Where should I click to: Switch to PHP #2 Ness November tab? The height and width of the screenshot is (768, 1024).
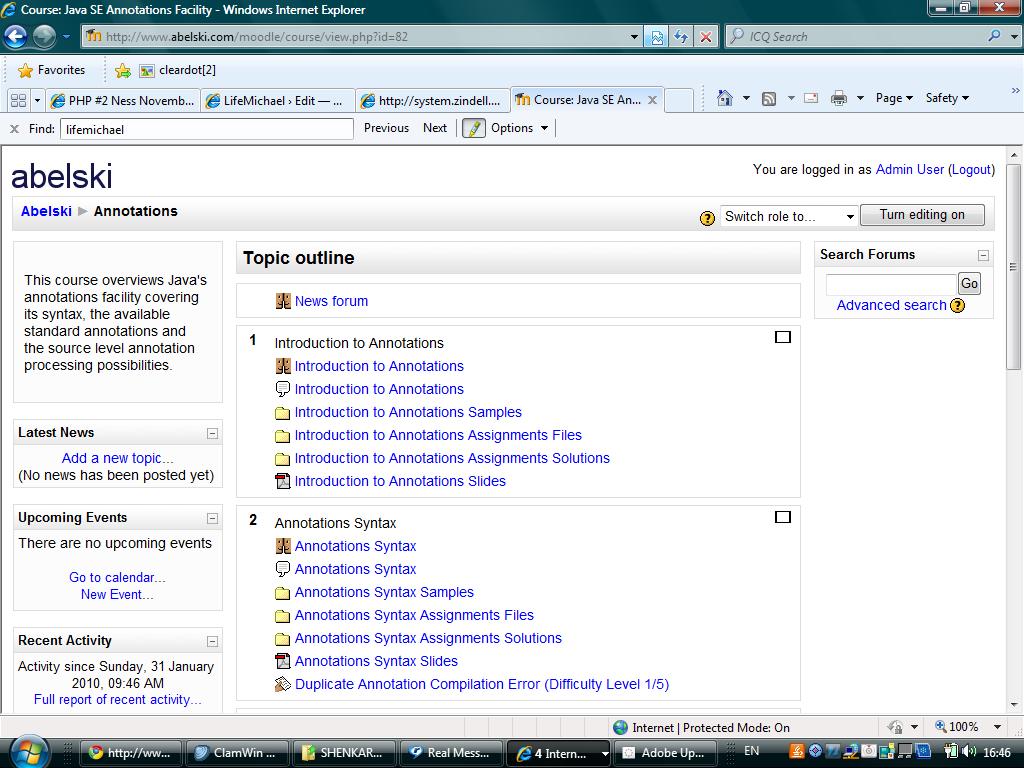(x=124, y=100)
